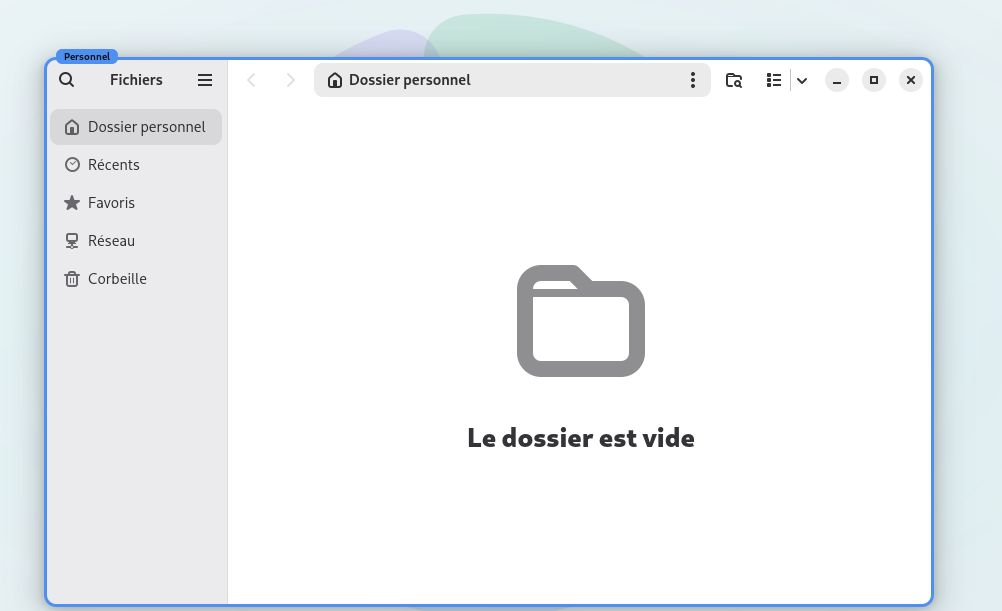This screenshot has height=611, width=1002.
Task: Open Réseau network location
Action: pyautogui.click(x=136, y=241)
